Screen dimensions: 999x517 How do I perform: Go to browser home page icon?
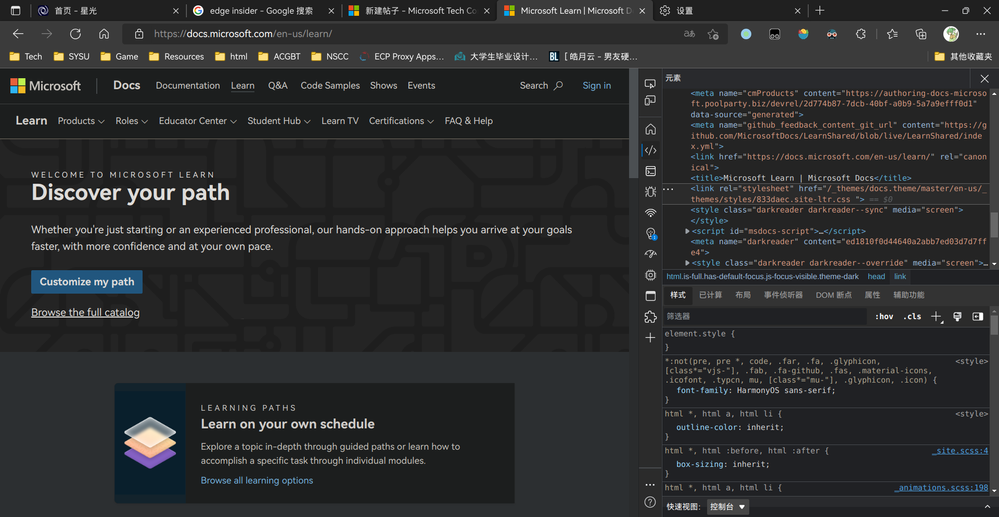(x=104, y=34)
